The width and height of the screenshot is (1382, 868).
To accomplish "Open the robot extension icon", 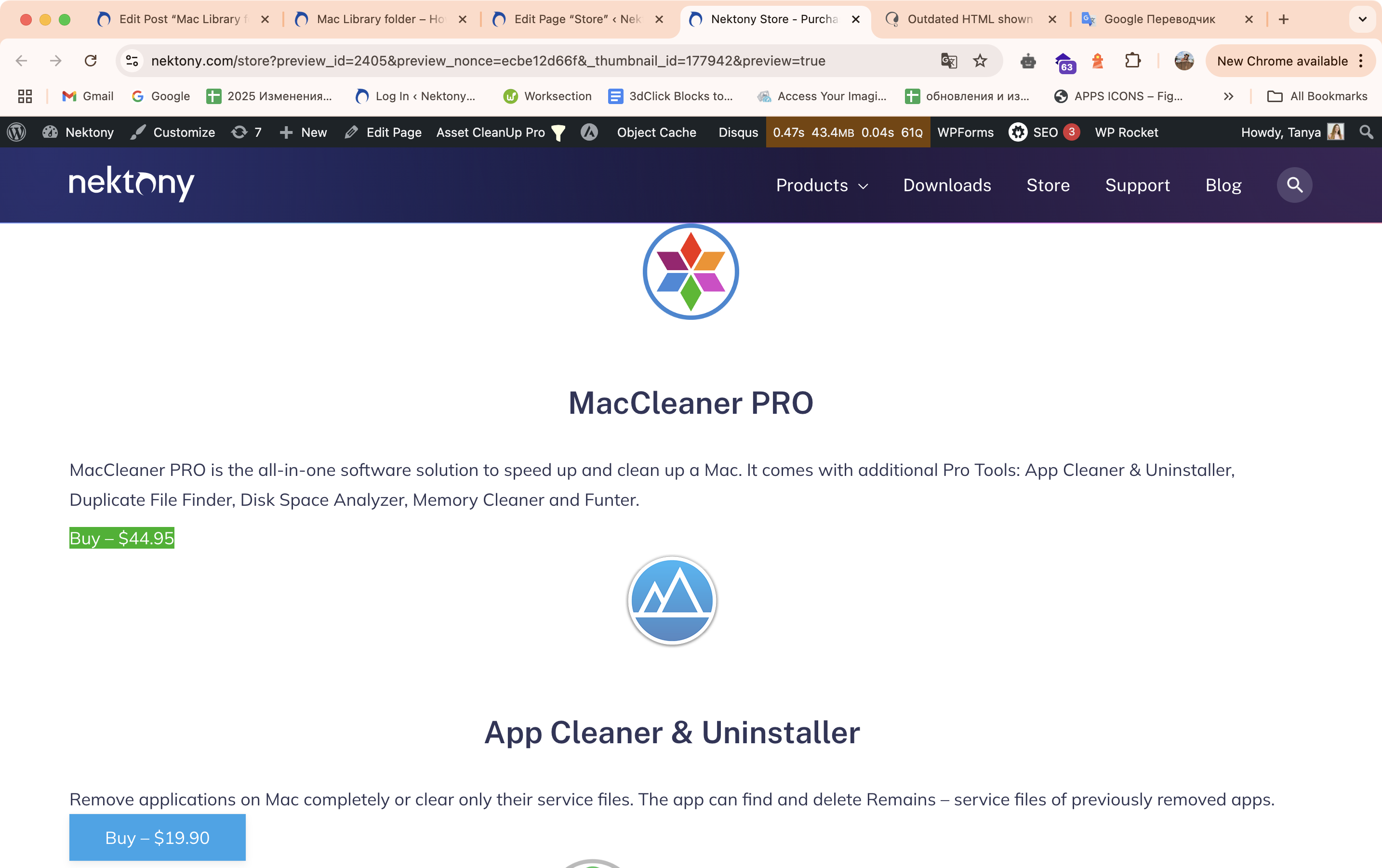I will [1028, 61].
